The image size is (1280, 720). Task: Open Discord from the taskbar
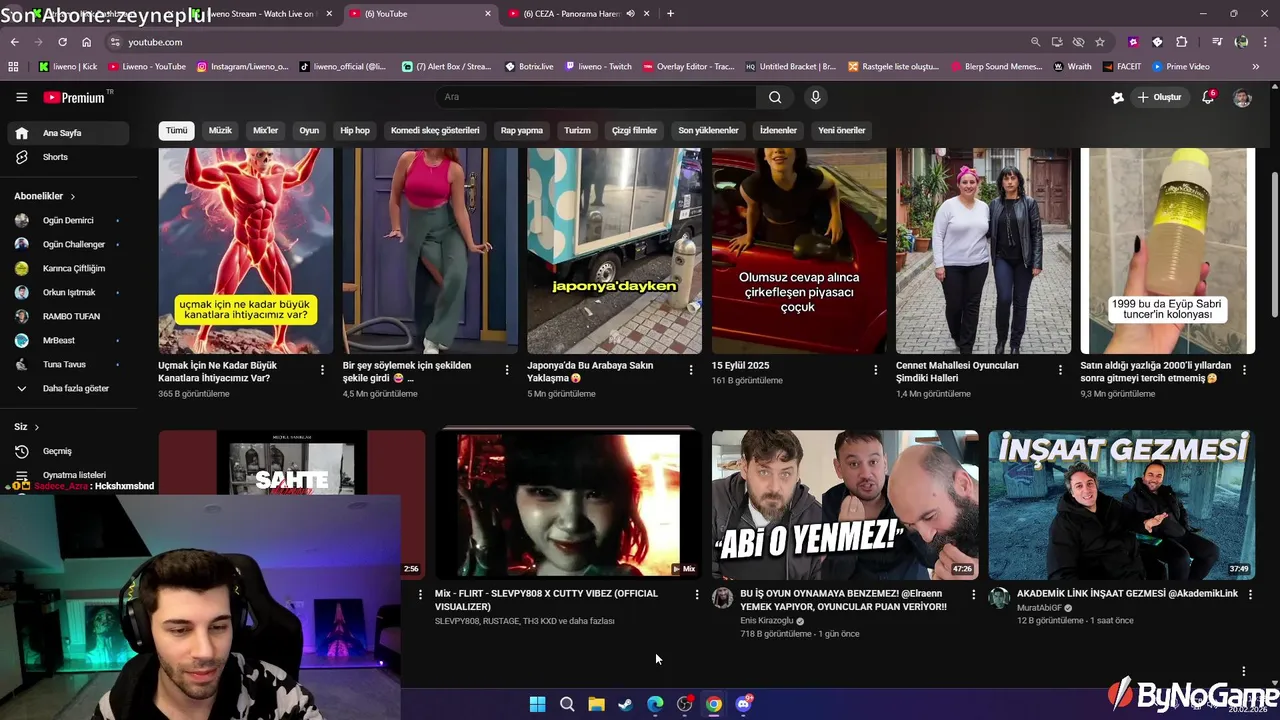coord(743,704)
